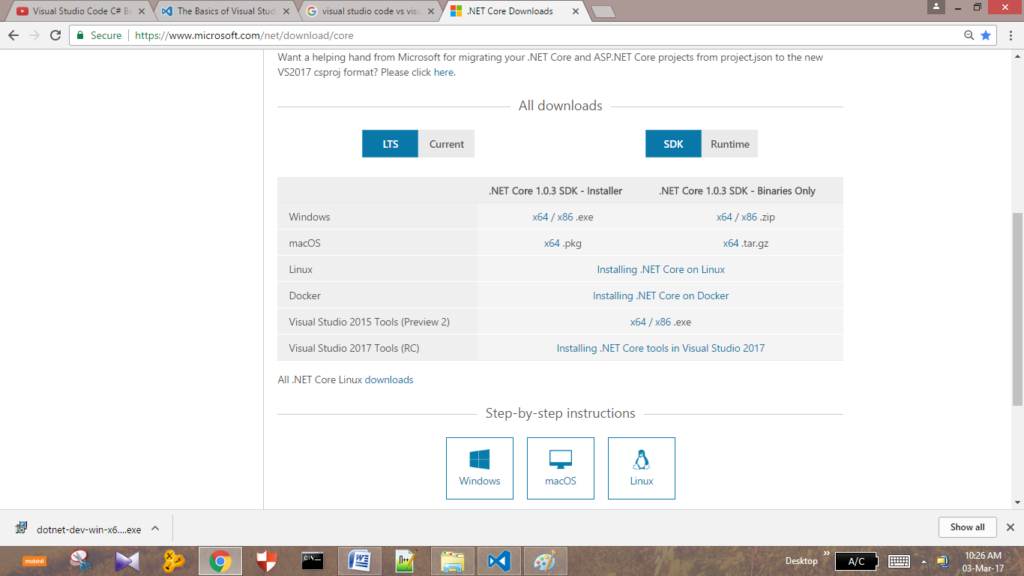1024x576 pixels.
Task: Launch Command Prompt from the taskbar
Action: [x=313, y=561]
